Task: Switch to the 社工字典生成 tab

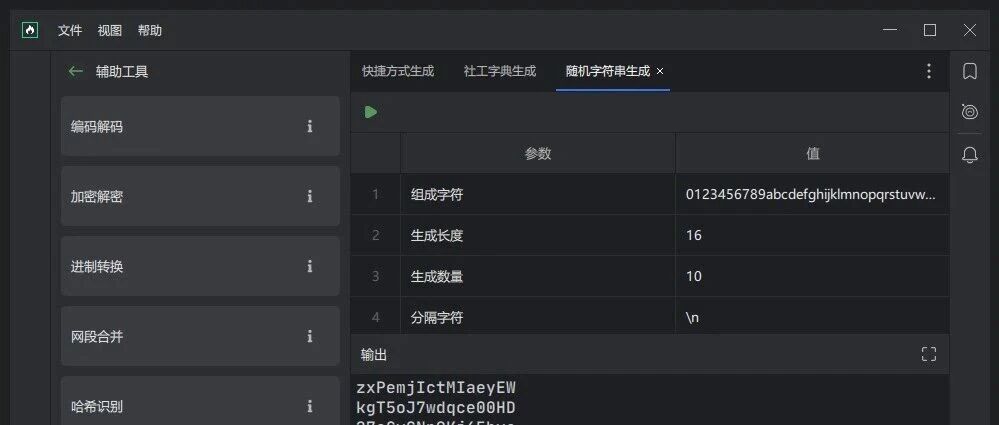Action: [500, 71]
